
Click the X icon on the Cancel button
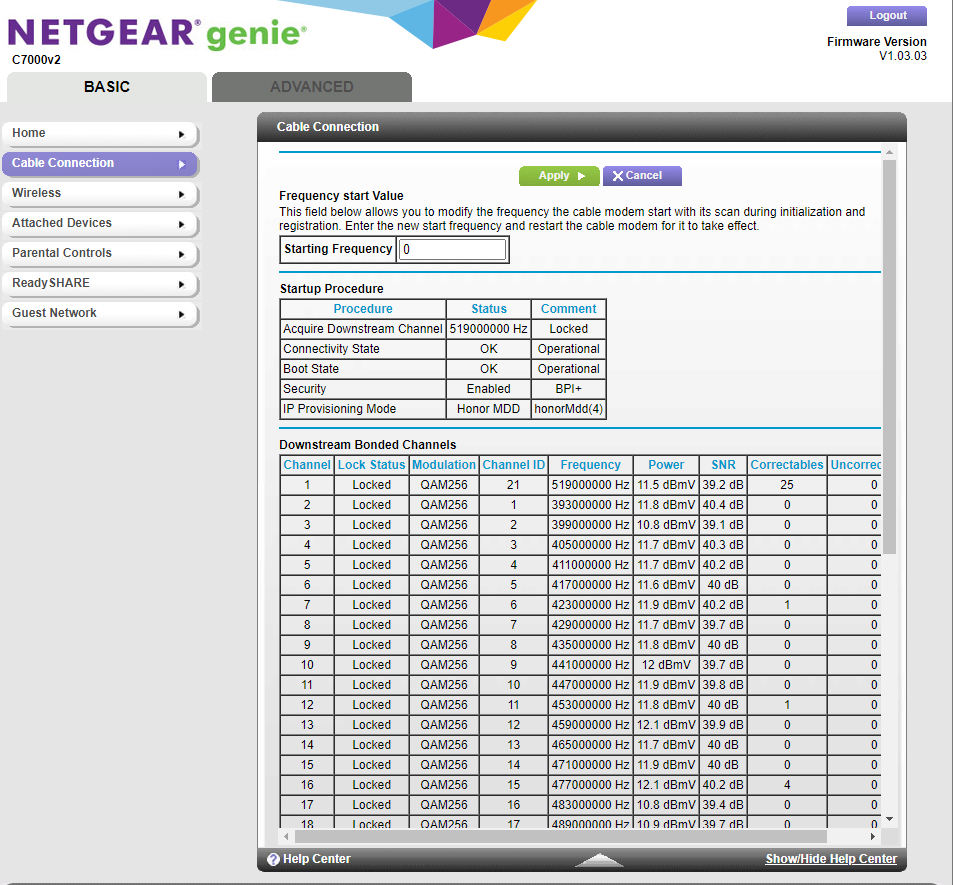616,175
